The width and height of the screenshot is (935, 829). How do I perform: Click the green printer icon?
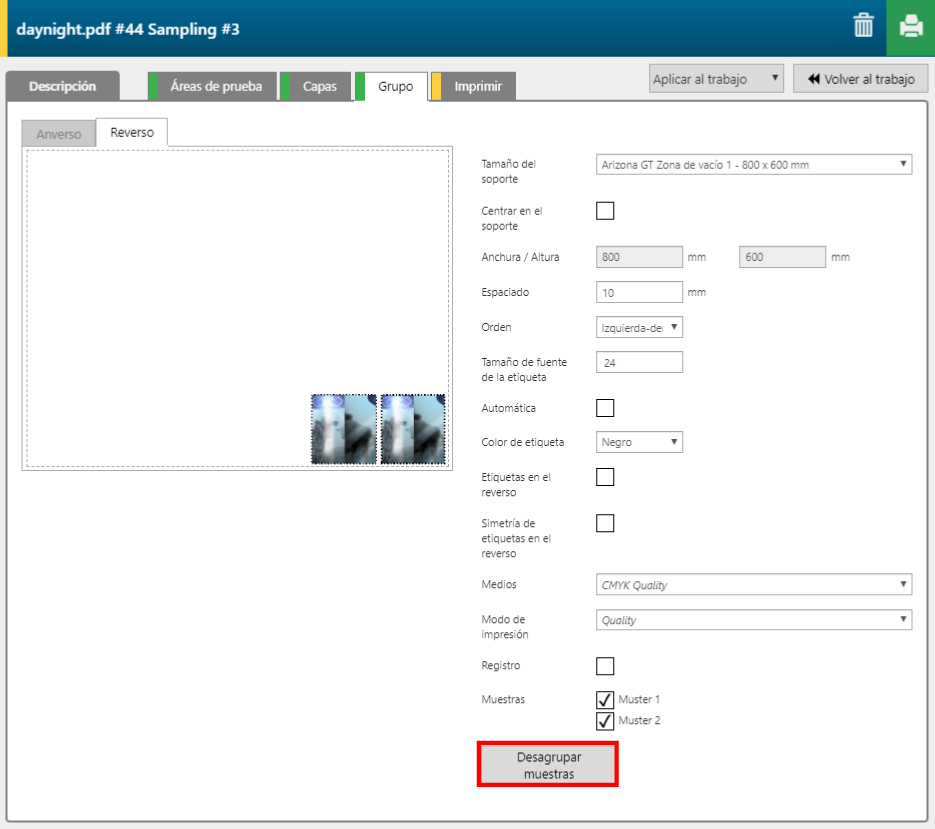[x=910, y=27]
